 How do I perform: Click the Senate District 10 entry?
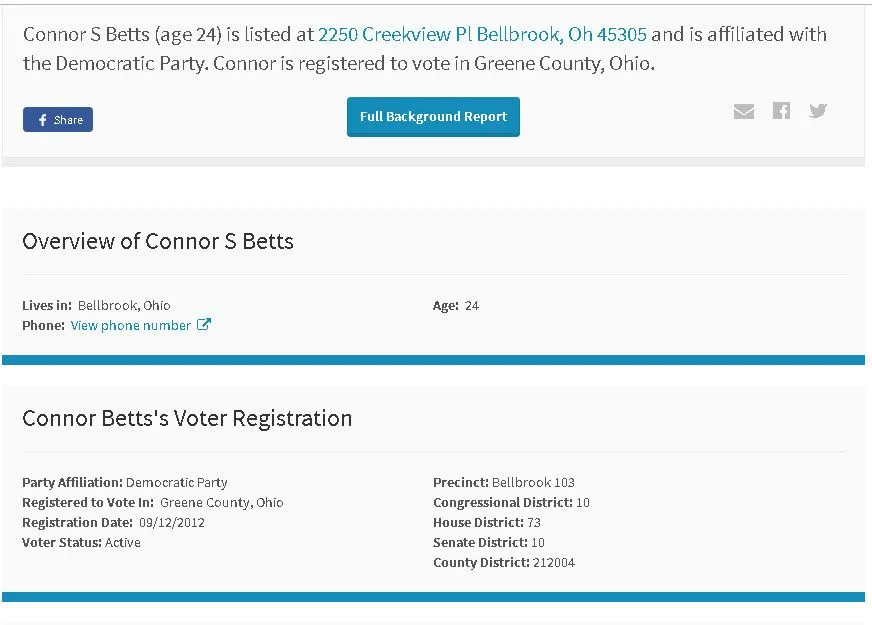(x=488, y=542)
